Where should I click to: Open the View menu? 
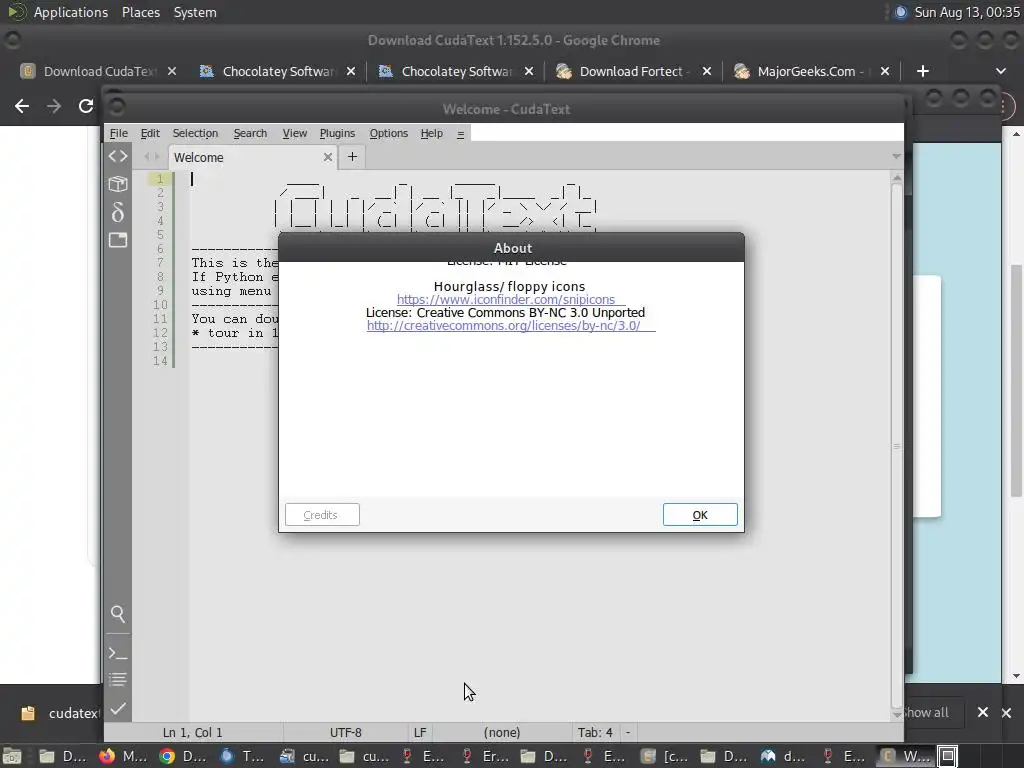[295, 133]
